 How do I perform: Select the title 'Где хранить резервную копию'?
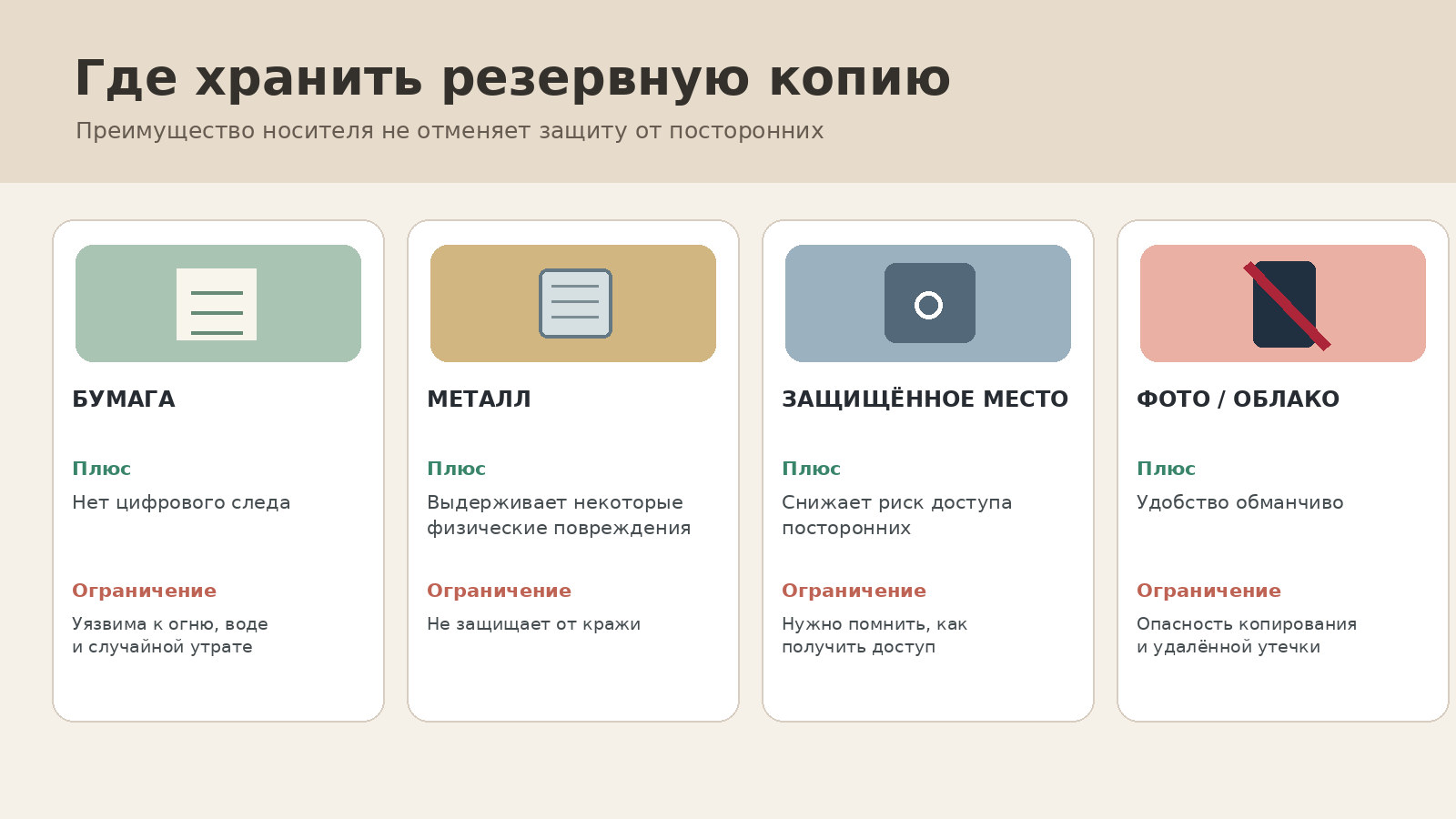point(512,78)
